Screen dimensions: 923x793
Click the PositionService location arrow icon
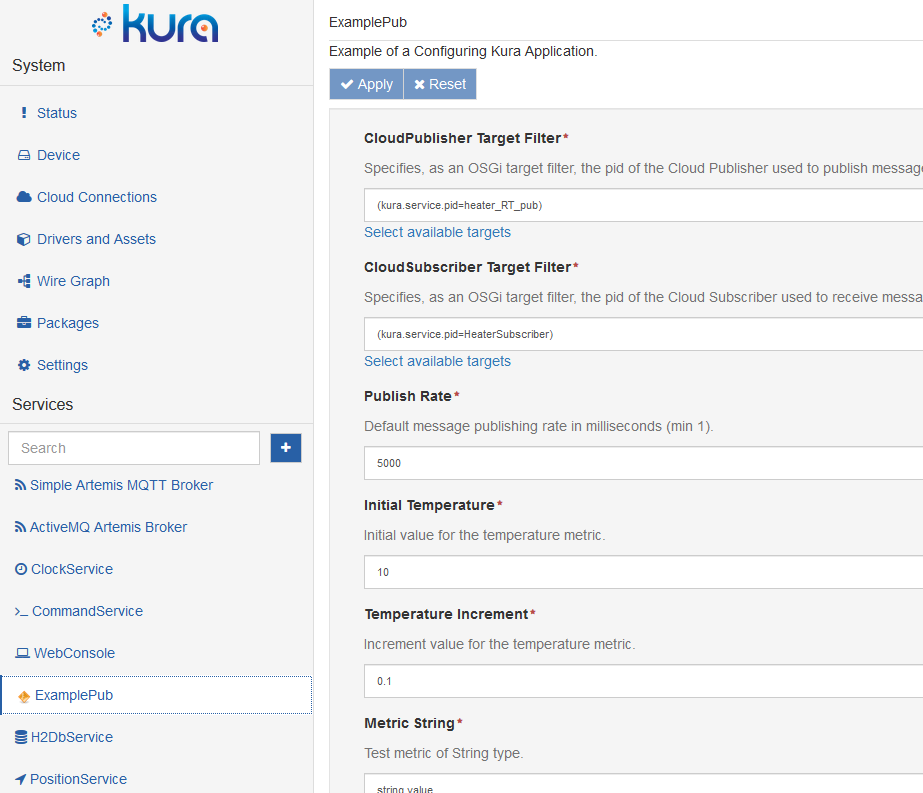pos(20,779)
